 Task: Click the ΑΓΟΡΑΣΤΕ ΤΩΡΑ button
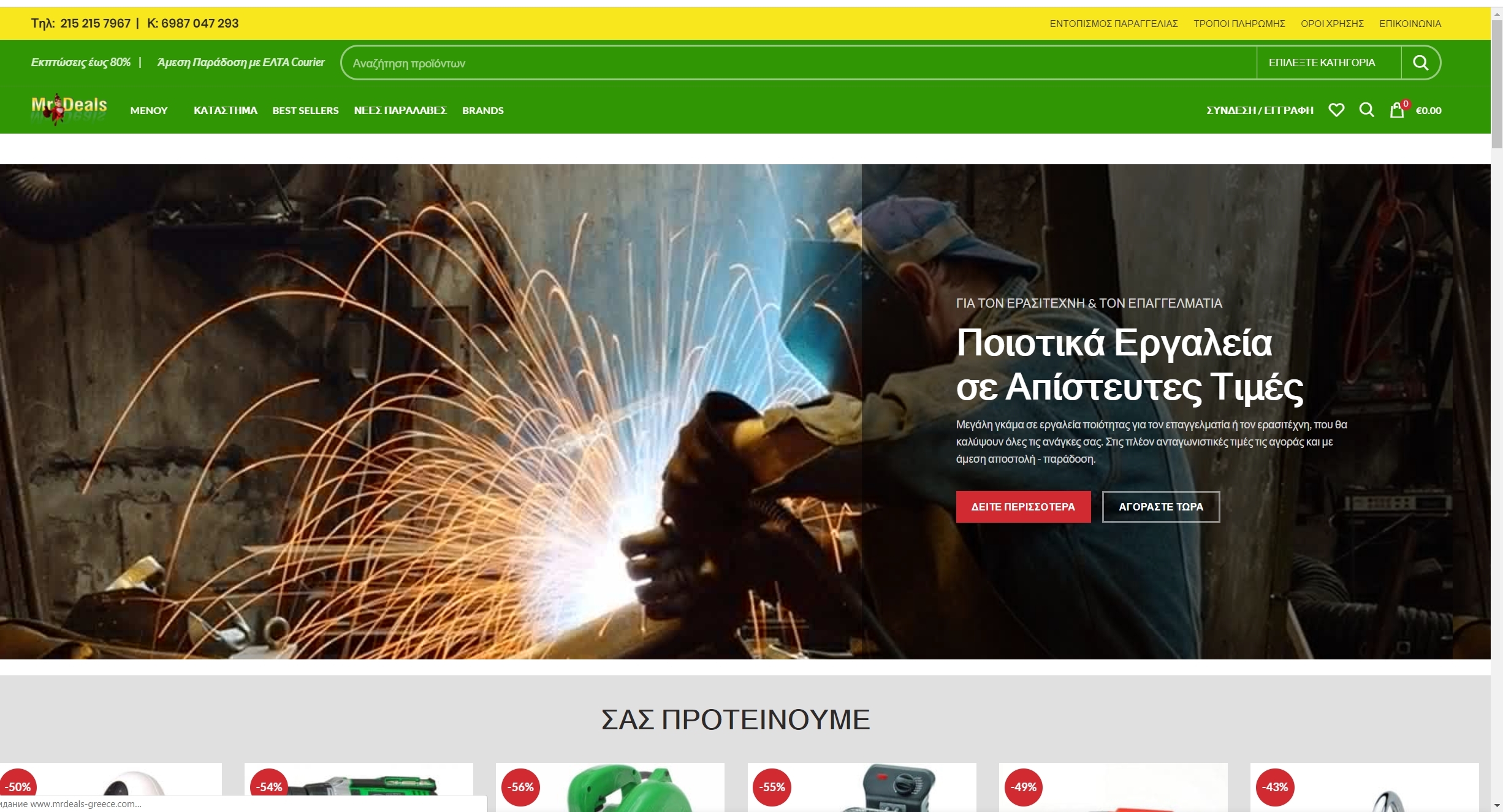click(1160, 507)
